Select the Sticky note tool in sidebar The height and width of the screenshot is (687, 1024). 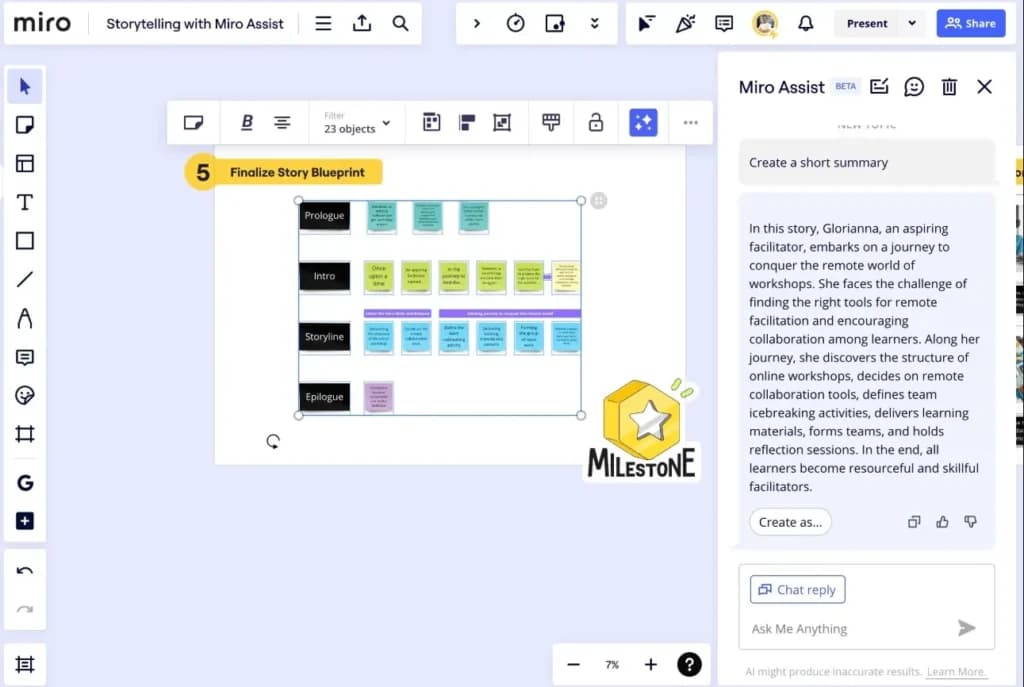tap(25, 125)
